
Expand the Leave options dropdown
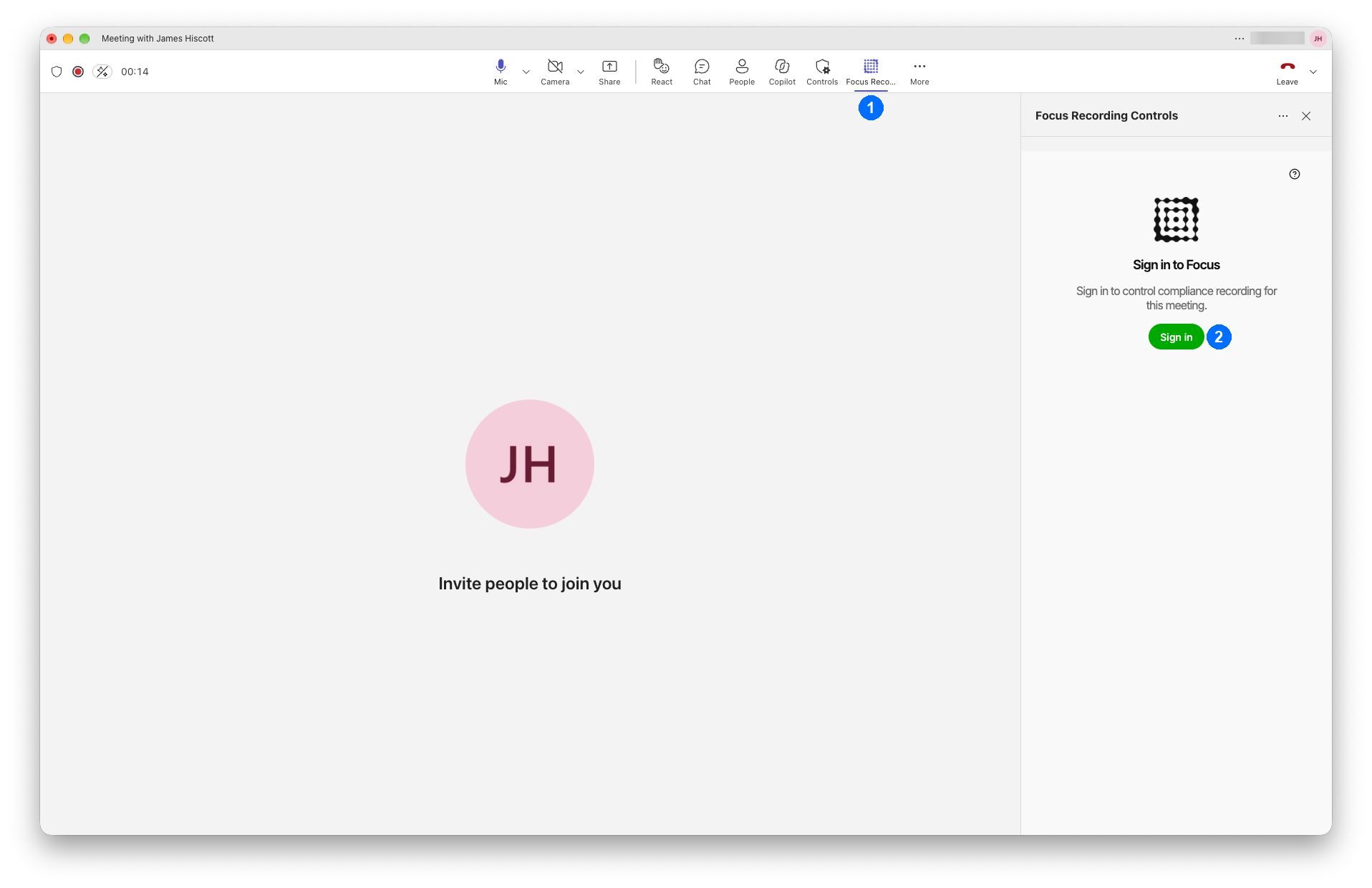(x=1313, y=72)
